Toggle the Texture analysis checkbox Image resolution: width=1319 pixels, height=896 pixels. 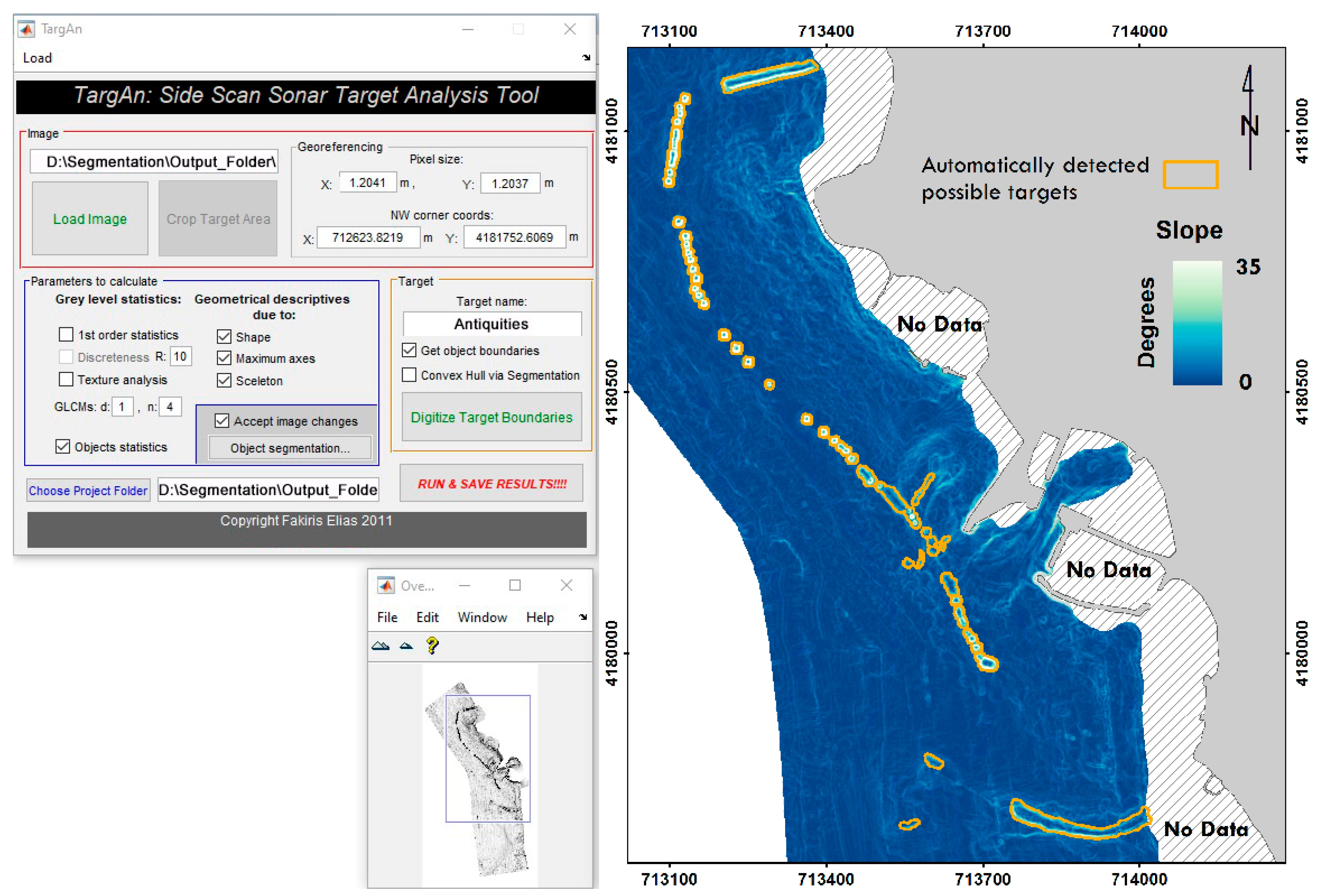pos(66,379)
